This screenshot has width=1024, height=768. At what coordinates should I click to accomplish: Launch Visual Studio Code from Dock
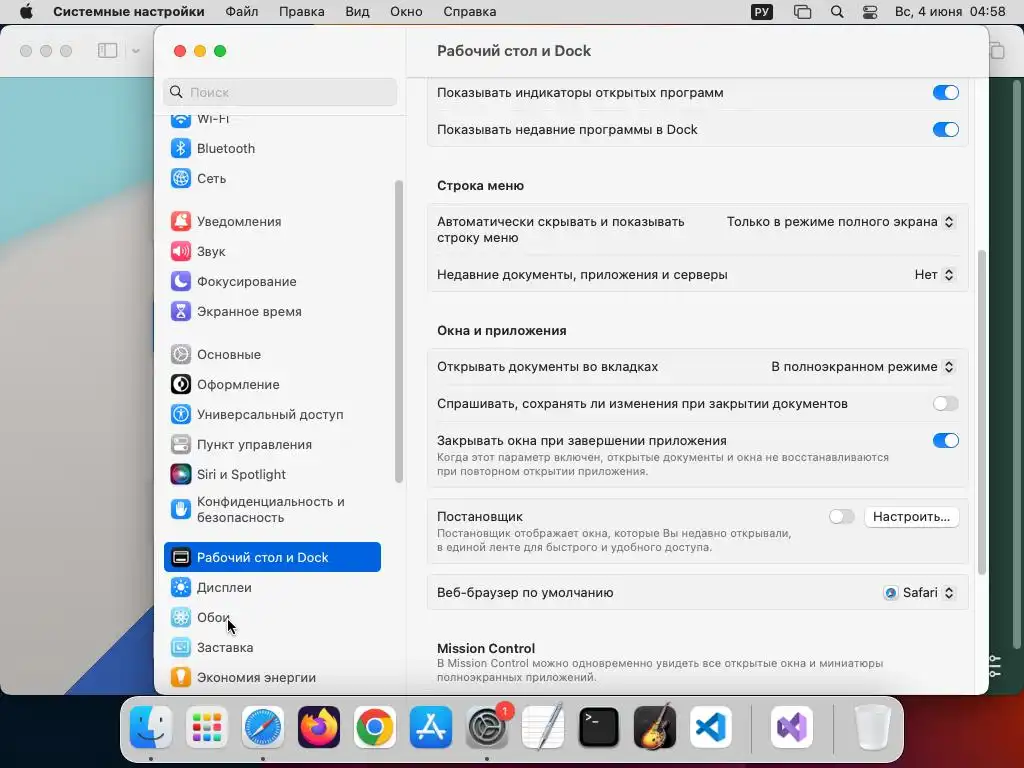coord(711,727)
